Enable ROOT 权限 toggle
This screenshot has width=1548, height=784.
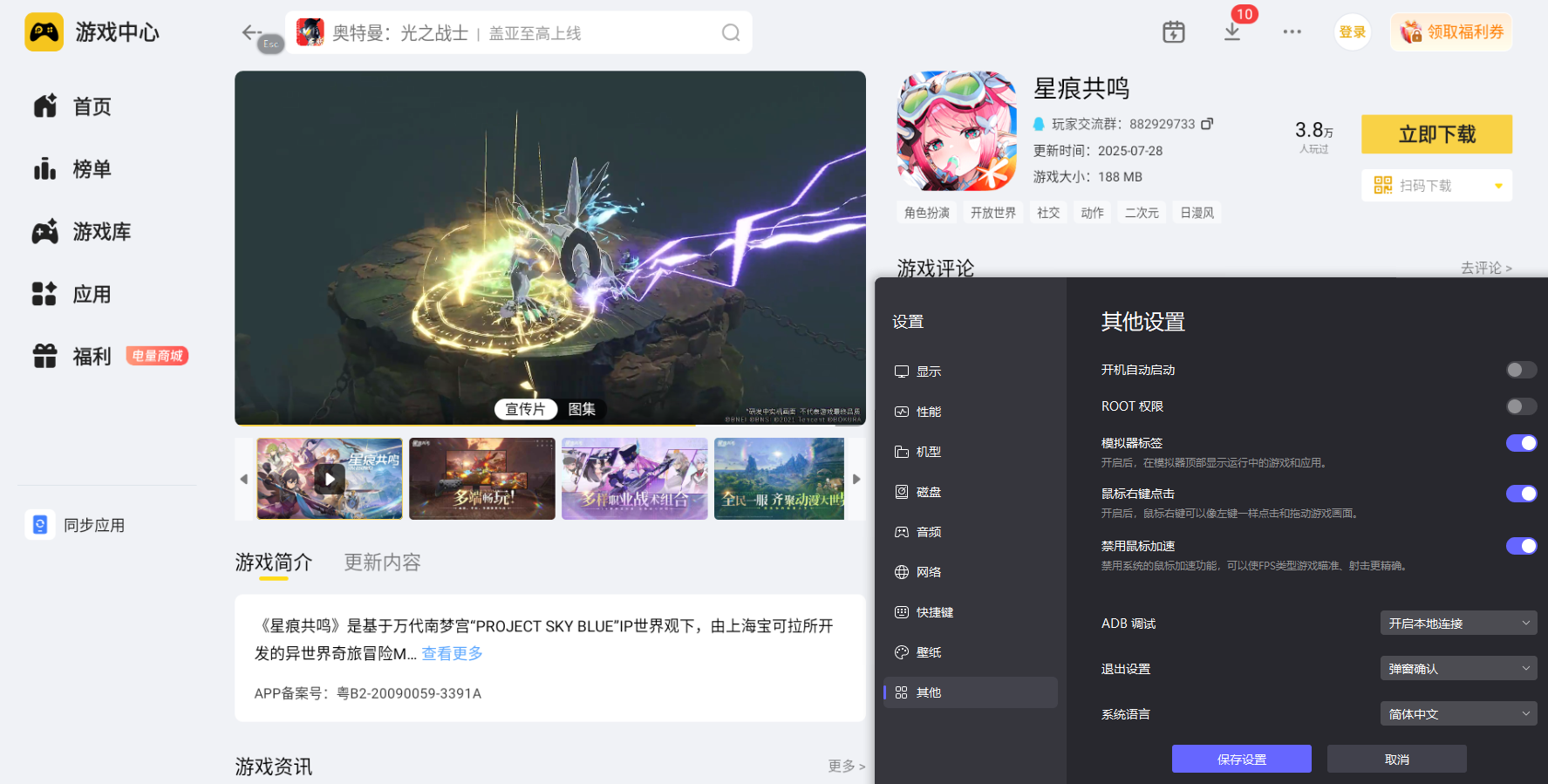[1521, 406]
